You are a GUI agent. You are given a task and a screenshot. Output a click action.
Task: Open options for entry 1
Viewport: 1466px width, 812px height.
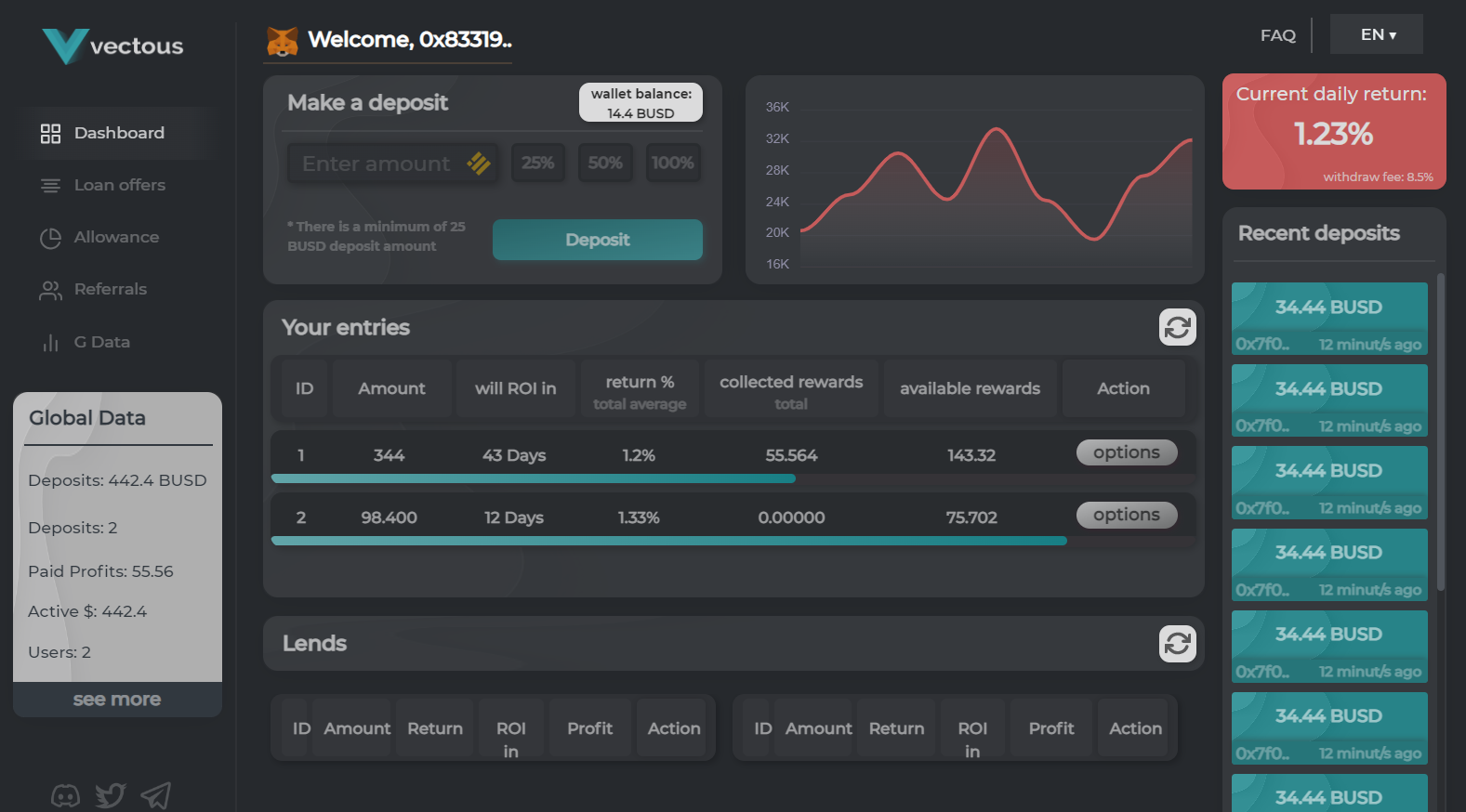pos(1127,452)
